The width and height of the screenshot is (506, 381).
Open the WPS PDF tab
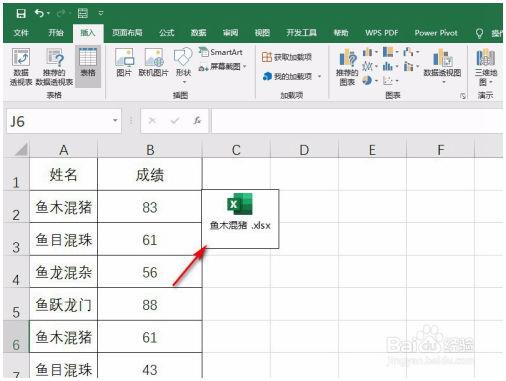(x=382, y=33)
